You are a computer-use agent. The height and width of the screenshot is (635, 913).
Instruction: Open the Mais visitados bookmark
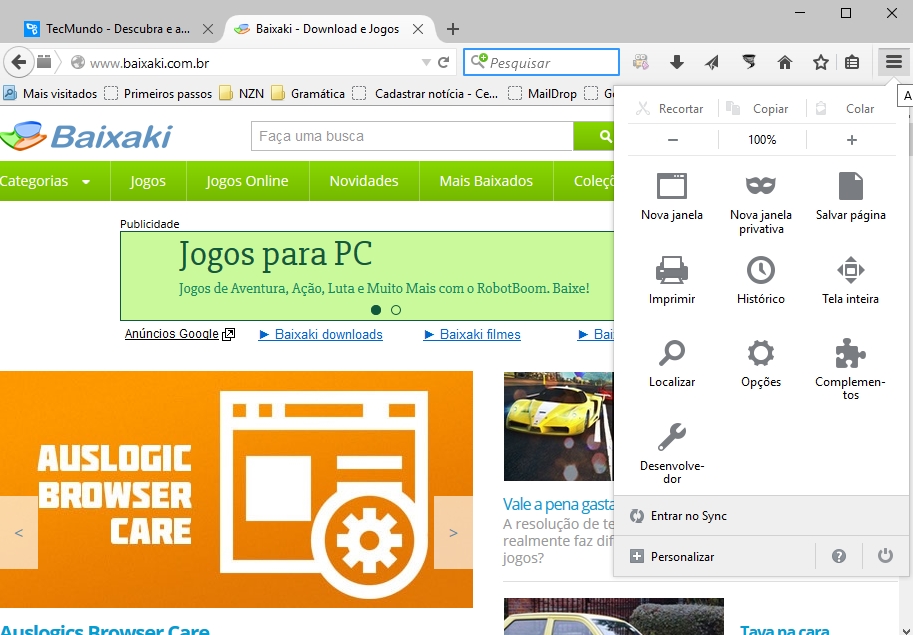(x=50, y=93)
